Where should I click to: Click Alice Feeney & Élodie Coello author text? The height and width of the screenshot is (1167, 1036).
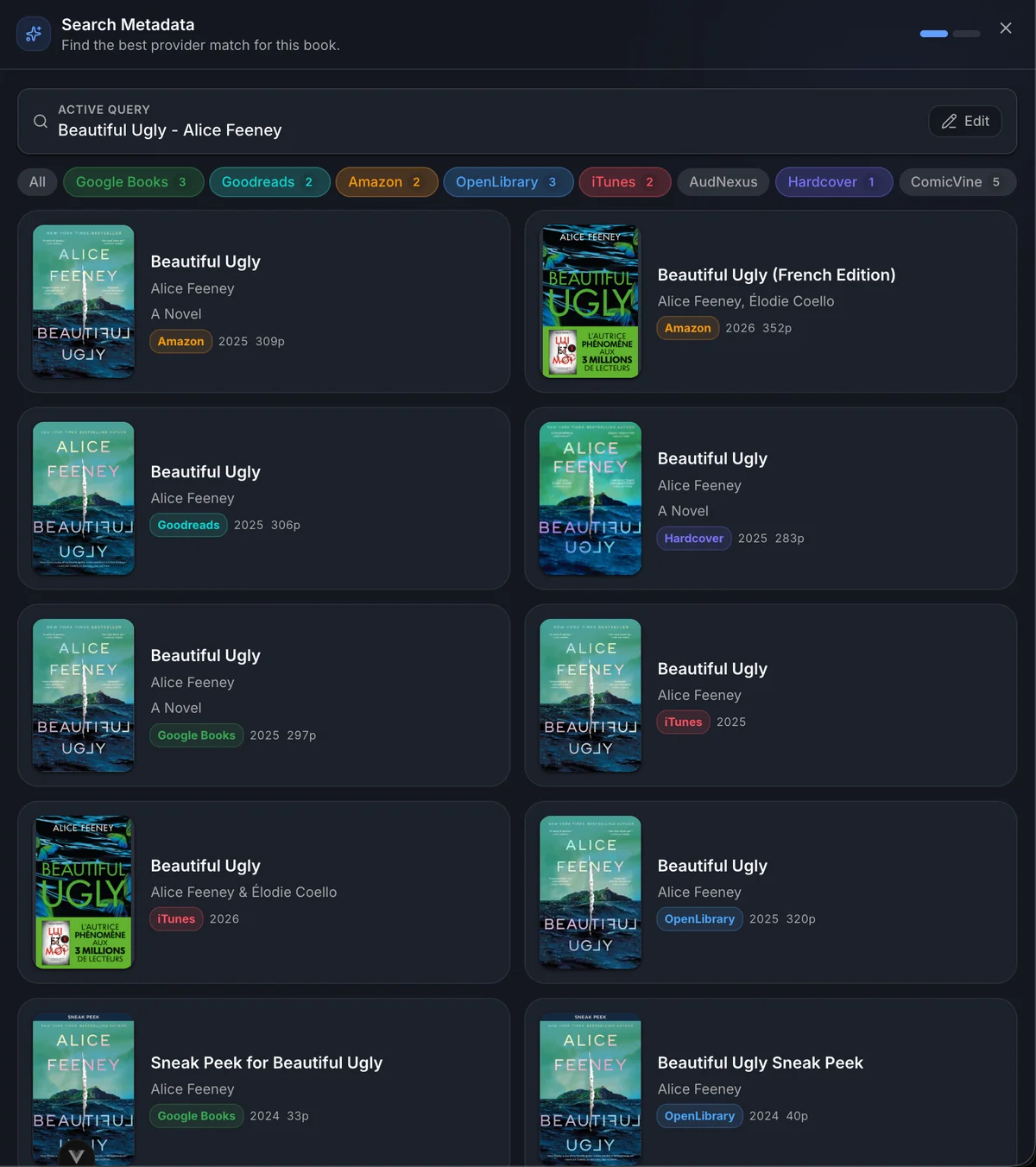[243, 892]
